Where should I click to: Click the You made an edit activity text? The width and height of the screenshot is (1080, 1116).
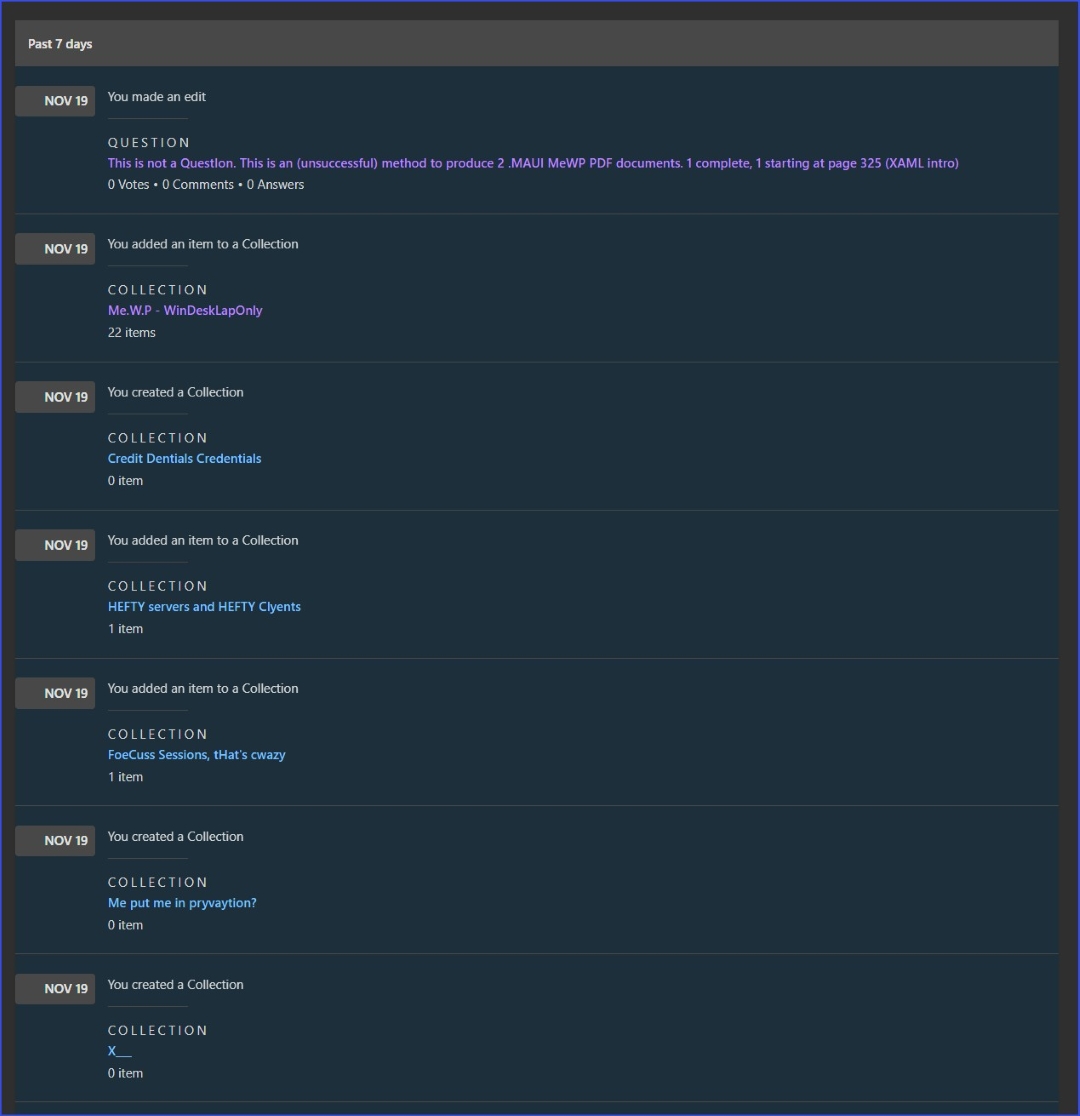(156, 96)
